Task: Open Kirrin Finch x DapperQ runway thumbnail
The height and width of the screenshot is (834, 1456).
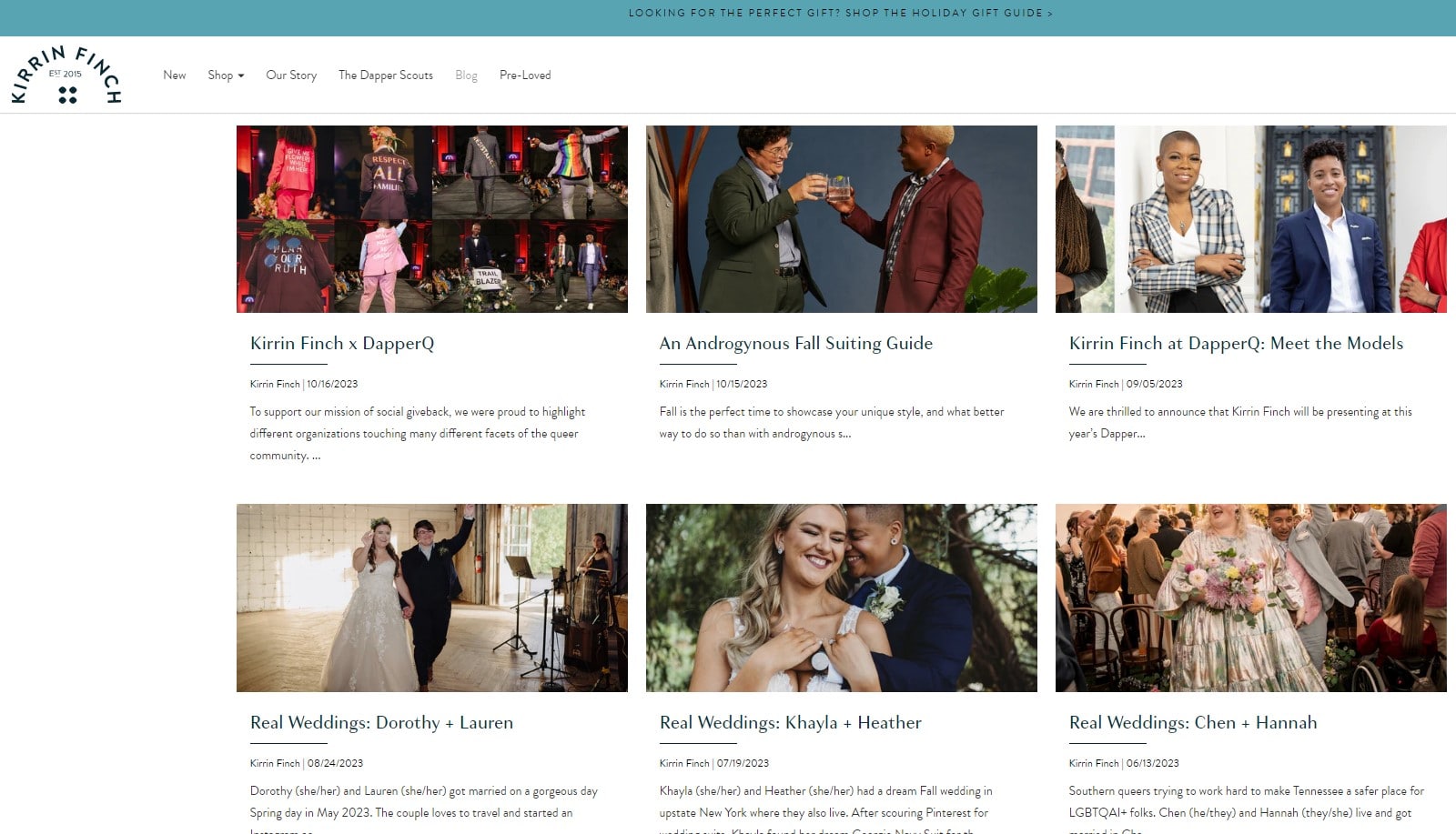Action: pyautogui.click(x=431, y=219)
